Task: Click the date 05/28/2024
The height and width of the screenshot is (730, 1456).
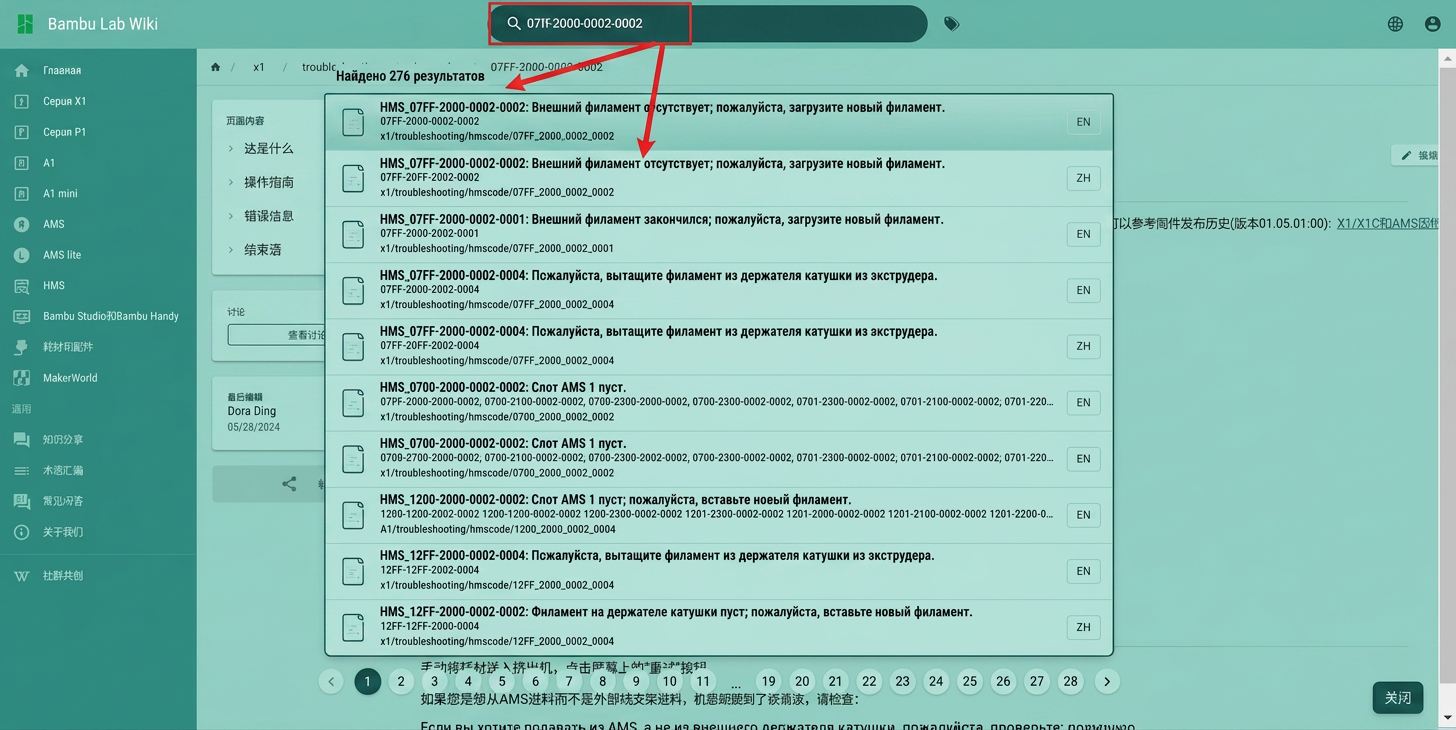Action: [254, 427]
